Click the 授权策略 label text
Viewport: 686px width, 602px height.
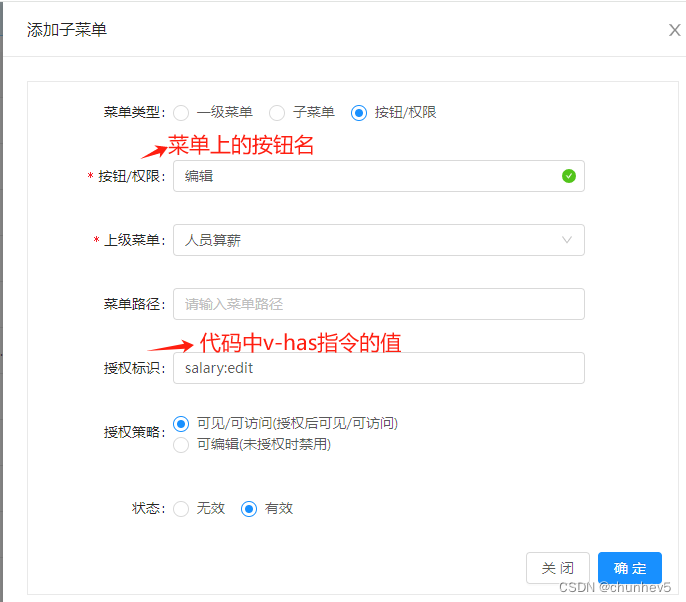pos(134,432)
